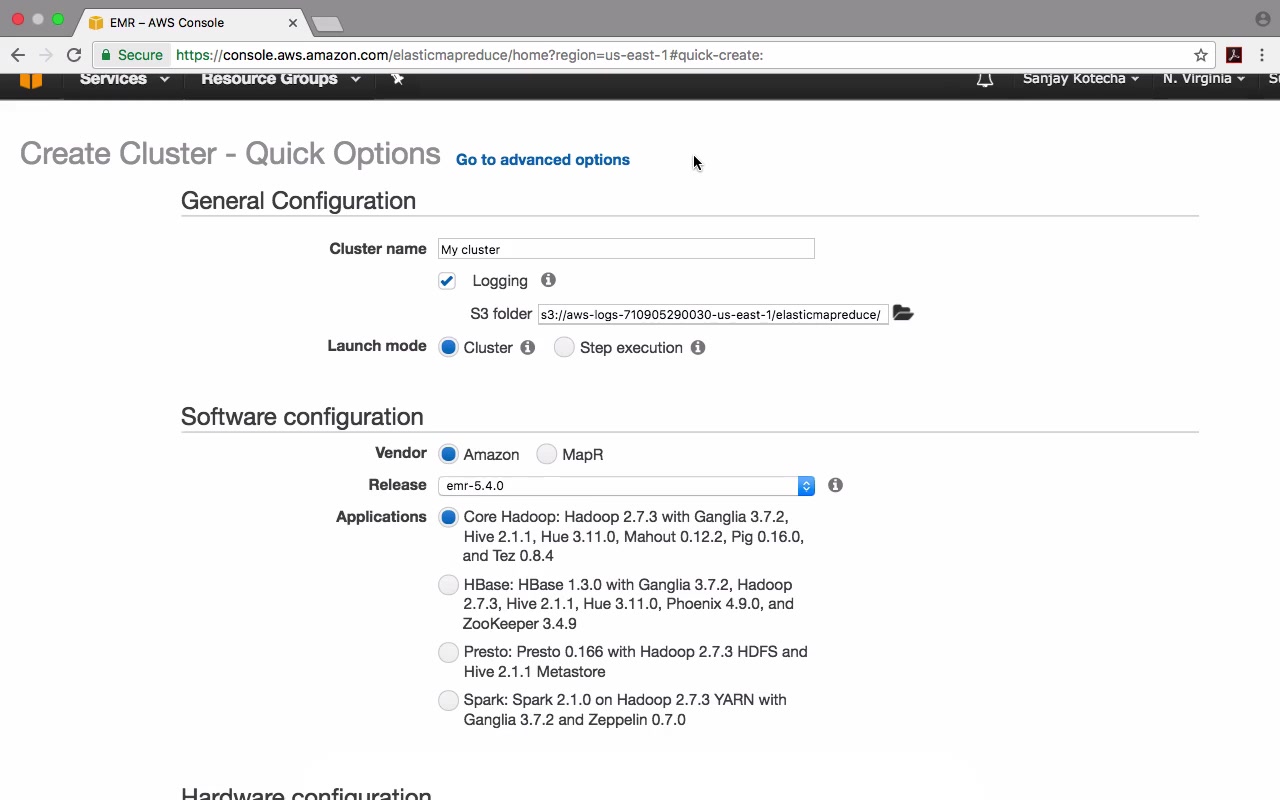This screenshot has height=800, width=1280.
Task: Reload the page in browser
Action: tap(74, 55)
